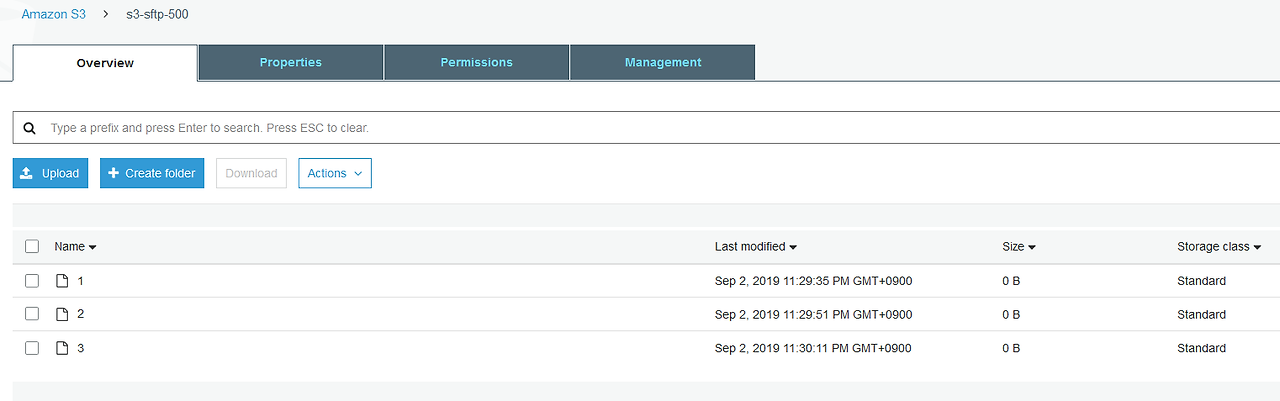The width and height of the screenshot is (1280, 401).
Task: Open the Permissions tab
Action: point(476,62)
